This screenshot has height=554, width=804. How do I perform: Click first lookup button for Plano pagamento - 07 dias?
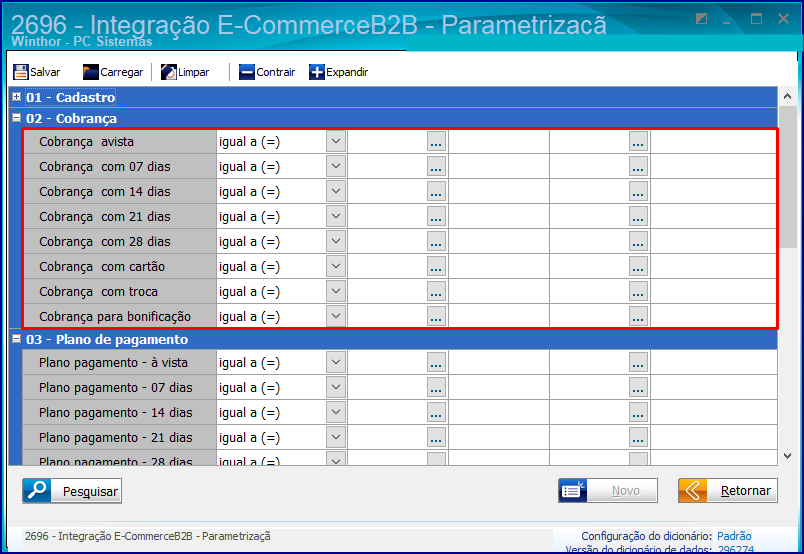point(436,387)
